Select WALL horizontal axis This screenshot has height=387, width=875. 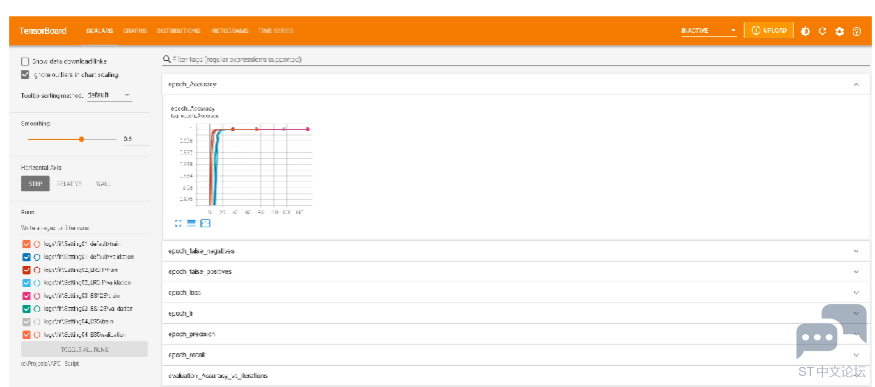[102, 183]
